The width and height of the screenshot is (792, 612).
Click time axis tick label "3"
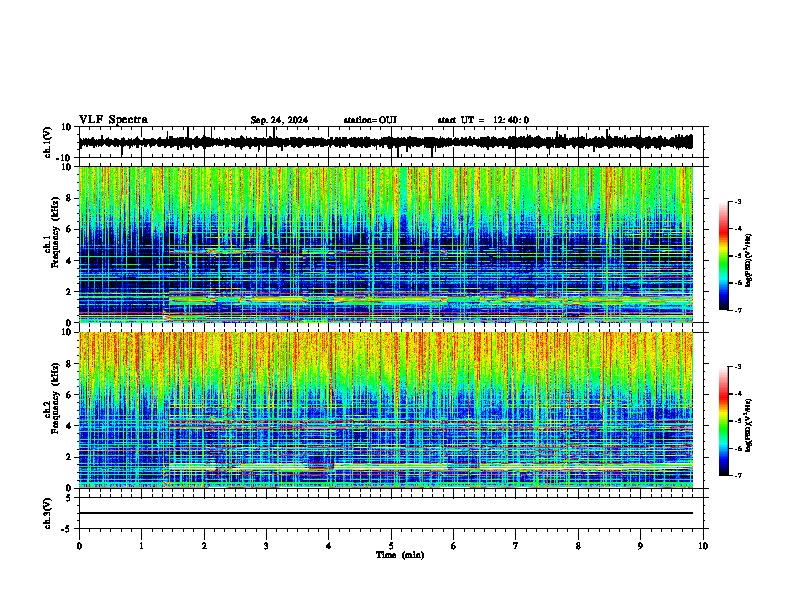(x=266, y=546)
